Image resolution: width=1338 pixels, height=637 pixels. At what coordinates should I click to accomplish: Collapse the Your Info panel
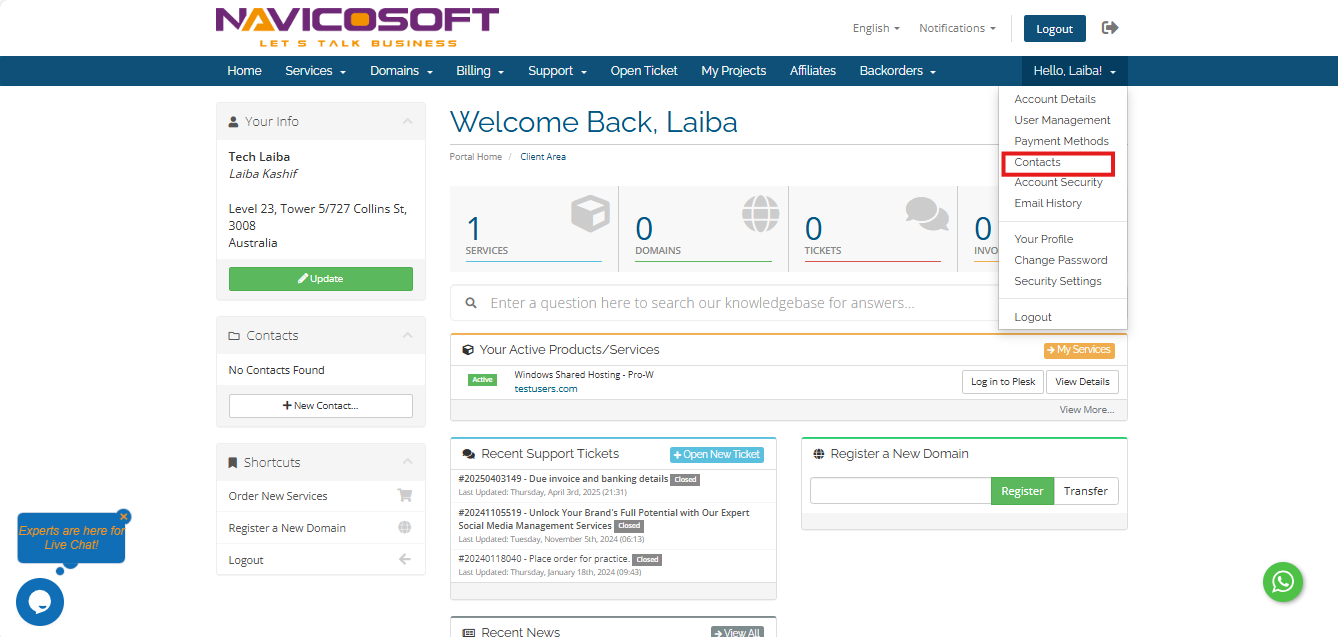click(x=407, y=121)
